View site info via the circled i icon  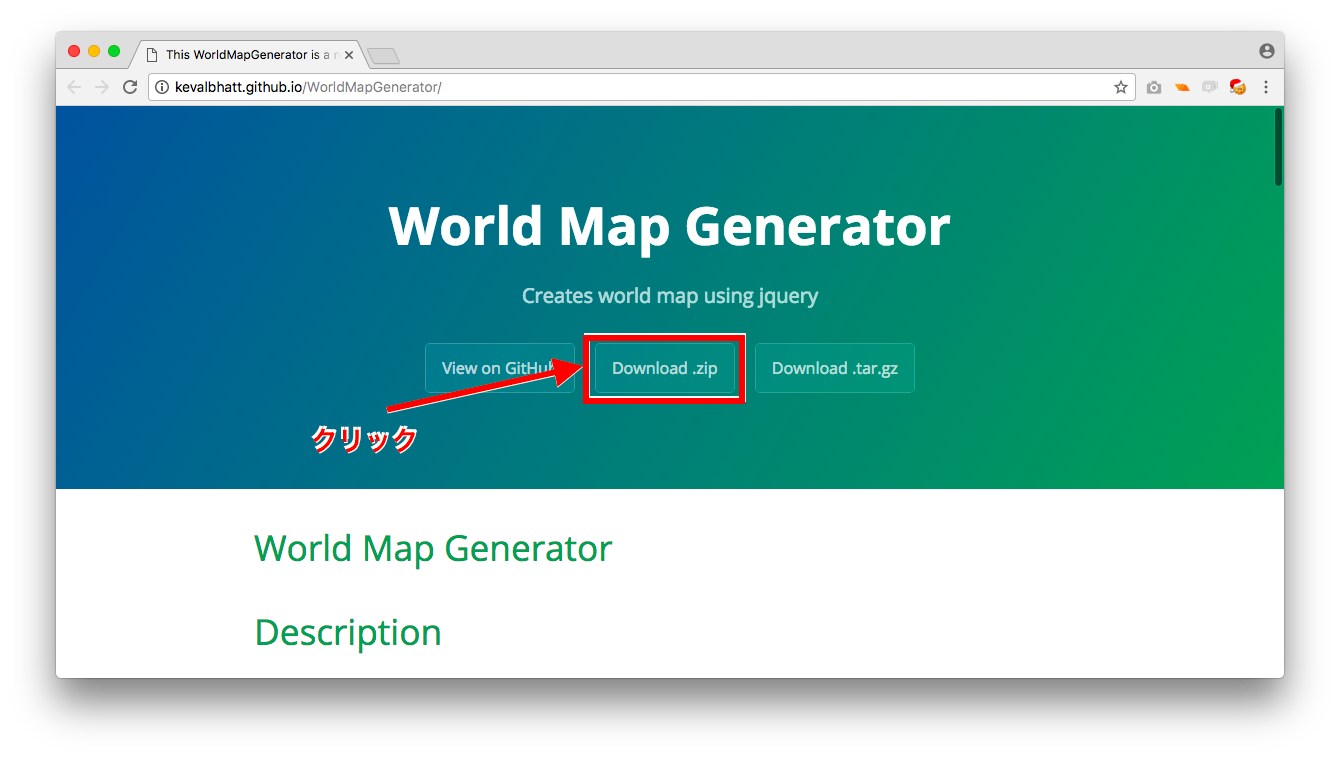coord(162,87)
